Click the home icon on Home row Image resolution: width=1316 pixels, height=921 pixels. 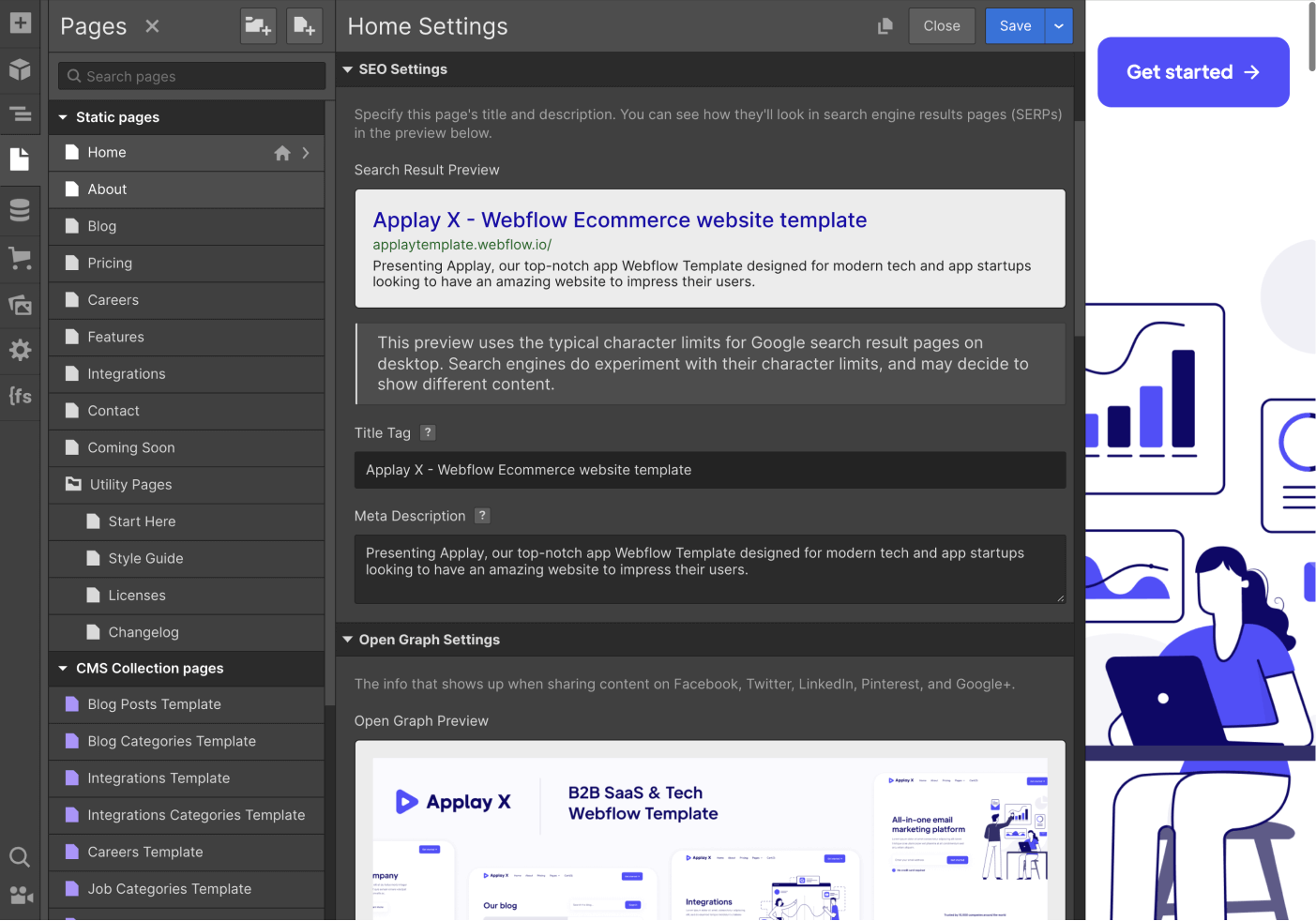[282, 153]
